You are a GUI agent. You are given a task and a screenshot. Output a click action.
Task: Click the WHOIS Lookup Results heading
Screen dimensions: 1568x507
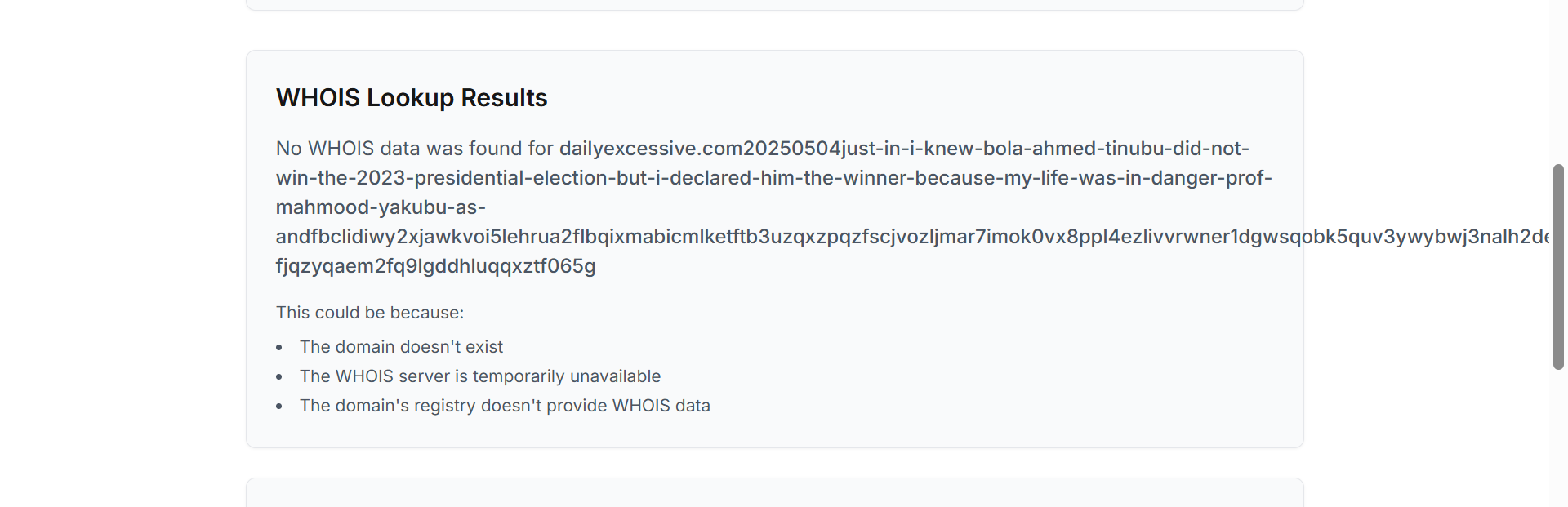[412, 98]
